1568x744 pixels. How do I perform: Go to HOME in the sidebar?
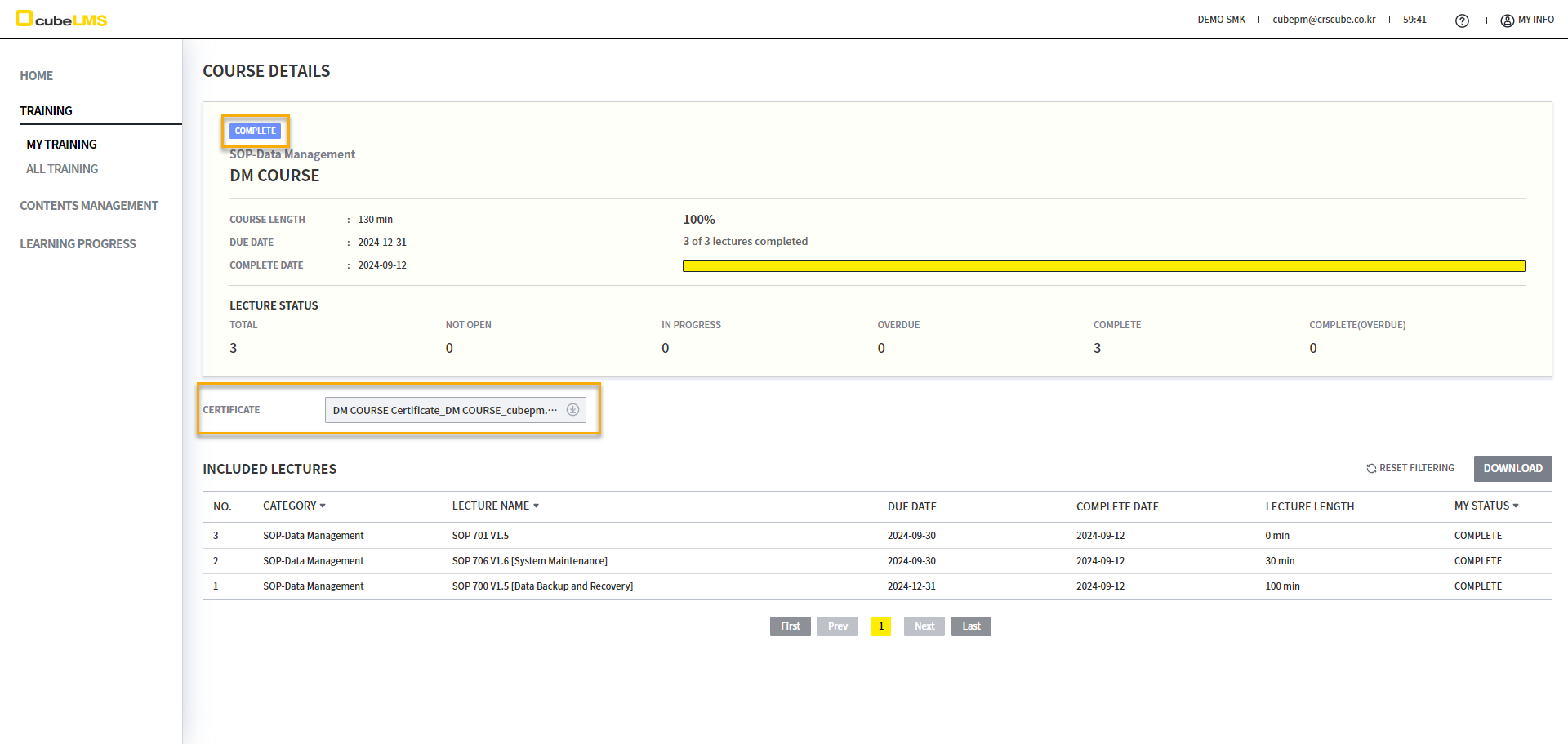click(x=37, y=76)
